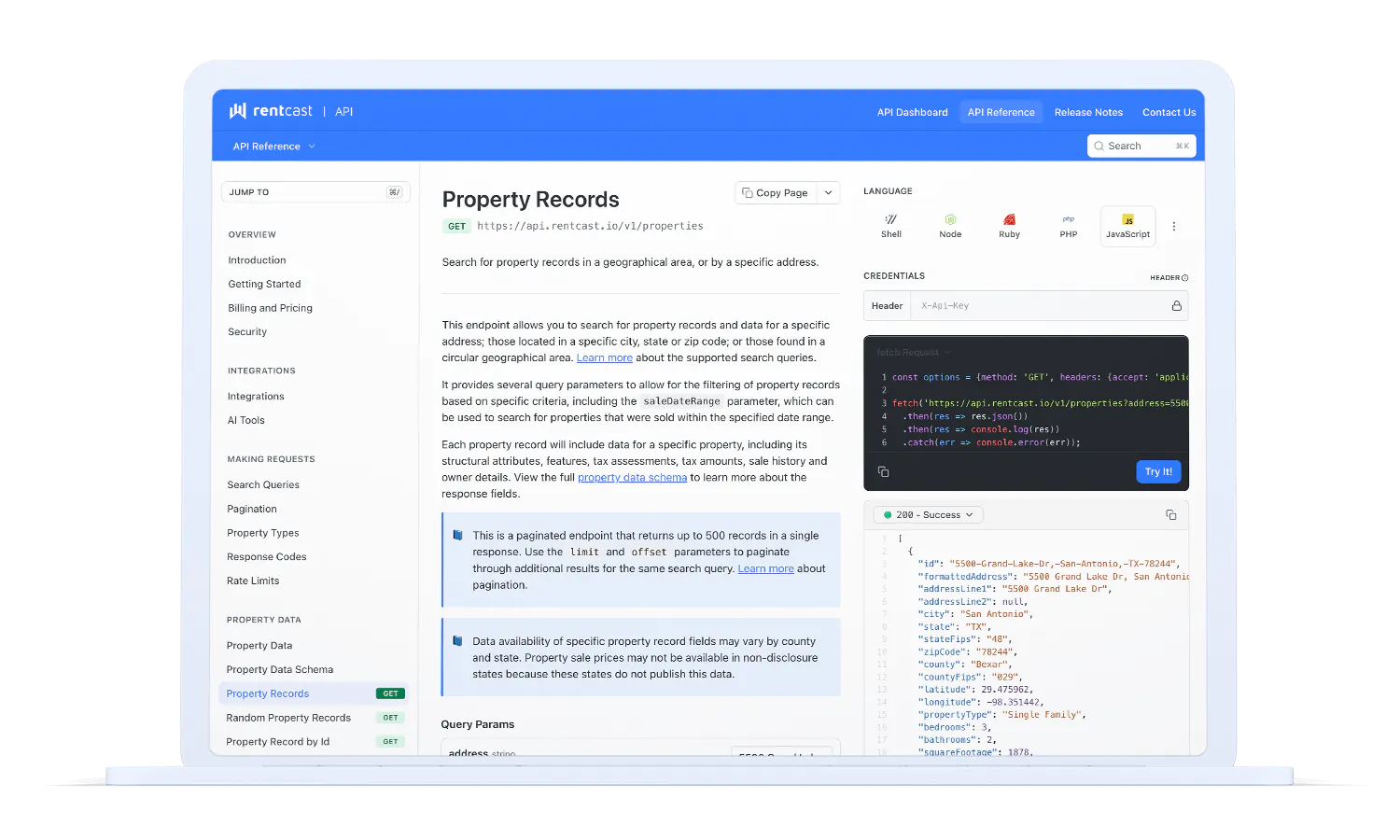Follow the Learn more link about pagination
Viewport: 1400px width, 840px height.
coord(765,569)
